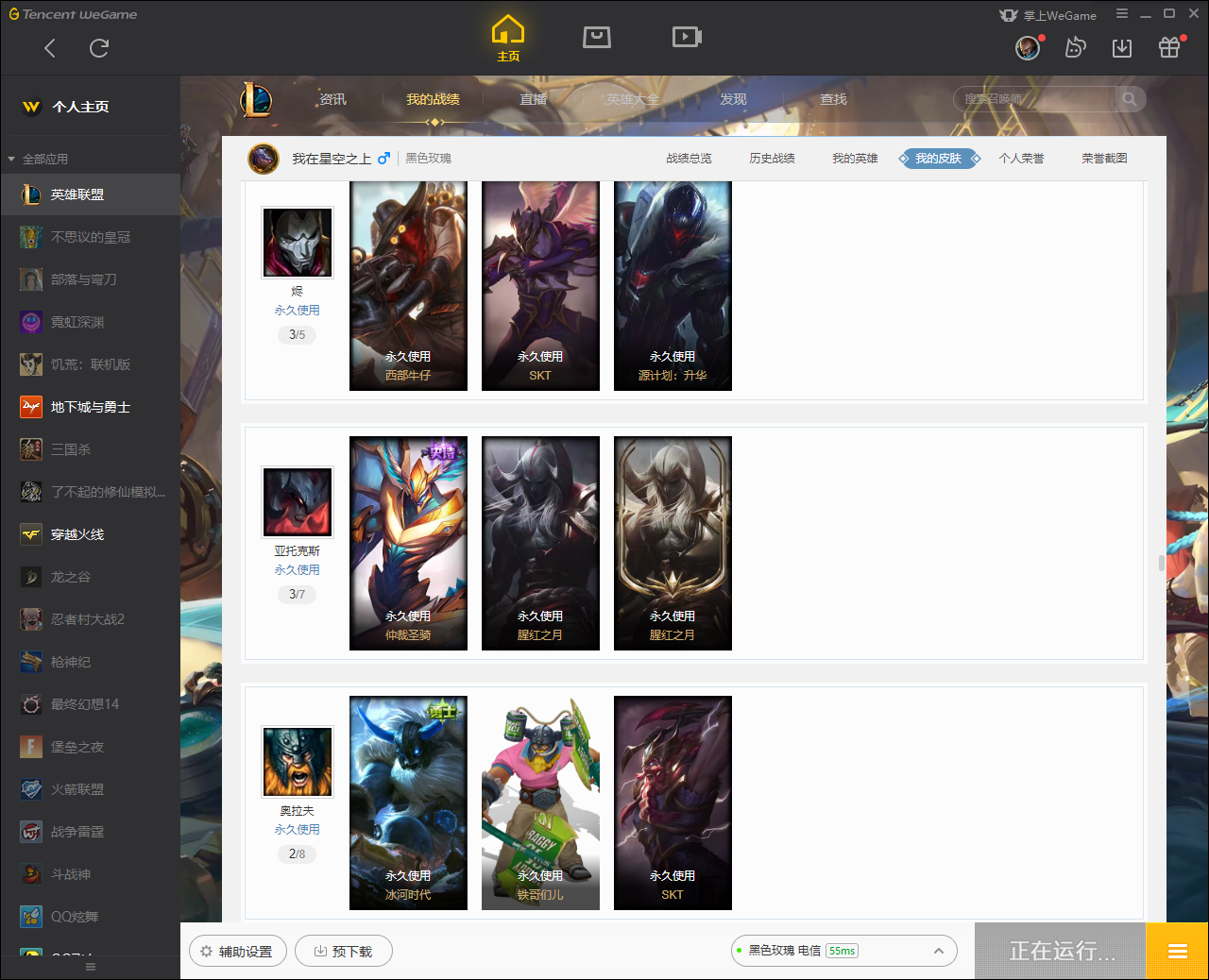The width and height of the screenshot is (1209, 980).
Task: Switch to 历史战绩 sub-tab
Action: tap(772, 159)
